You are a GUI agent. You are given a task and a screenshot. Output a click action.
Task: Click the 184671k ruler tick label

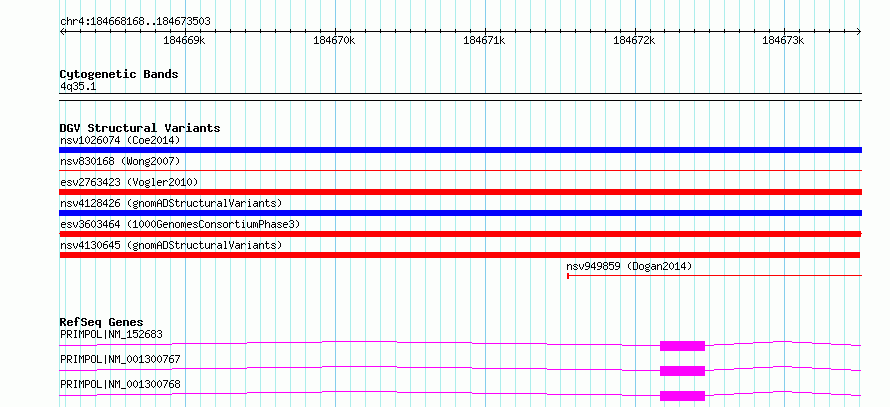pyautogui.click(x=484, y=41)
